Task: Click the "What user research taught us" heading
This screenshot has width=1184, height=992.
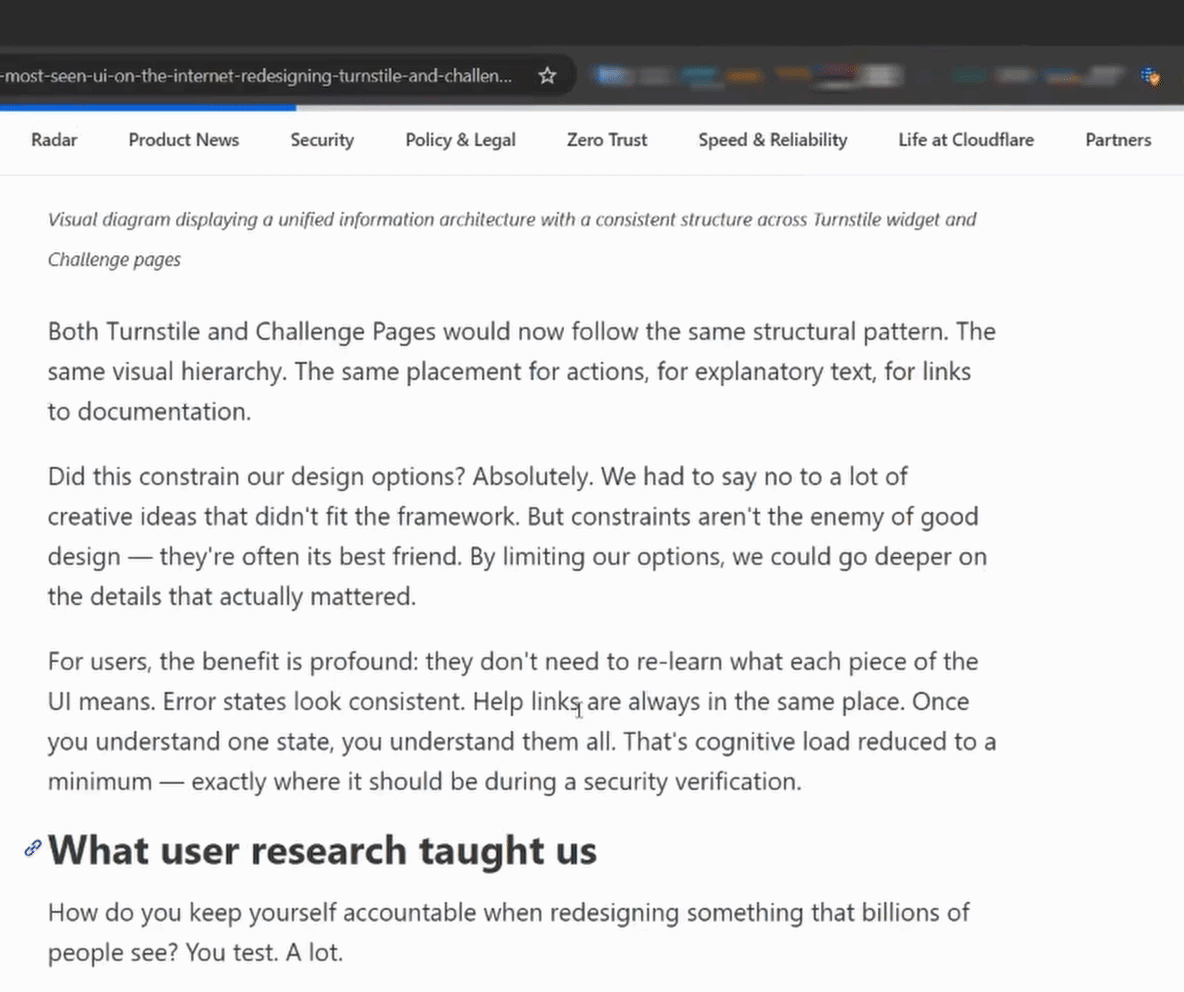Action: click(x=322, y=850)
